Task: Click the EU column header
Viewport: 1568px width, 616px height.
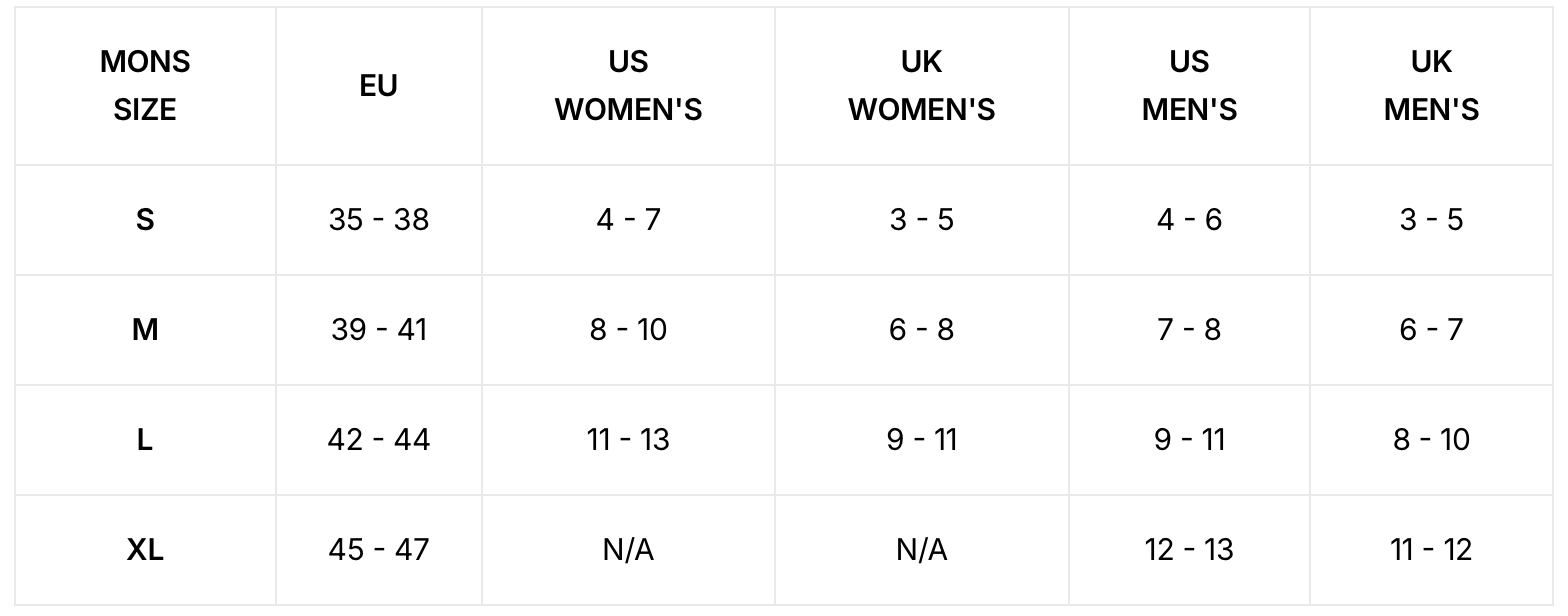Action: pyautogui.click(x=378, y=86)
